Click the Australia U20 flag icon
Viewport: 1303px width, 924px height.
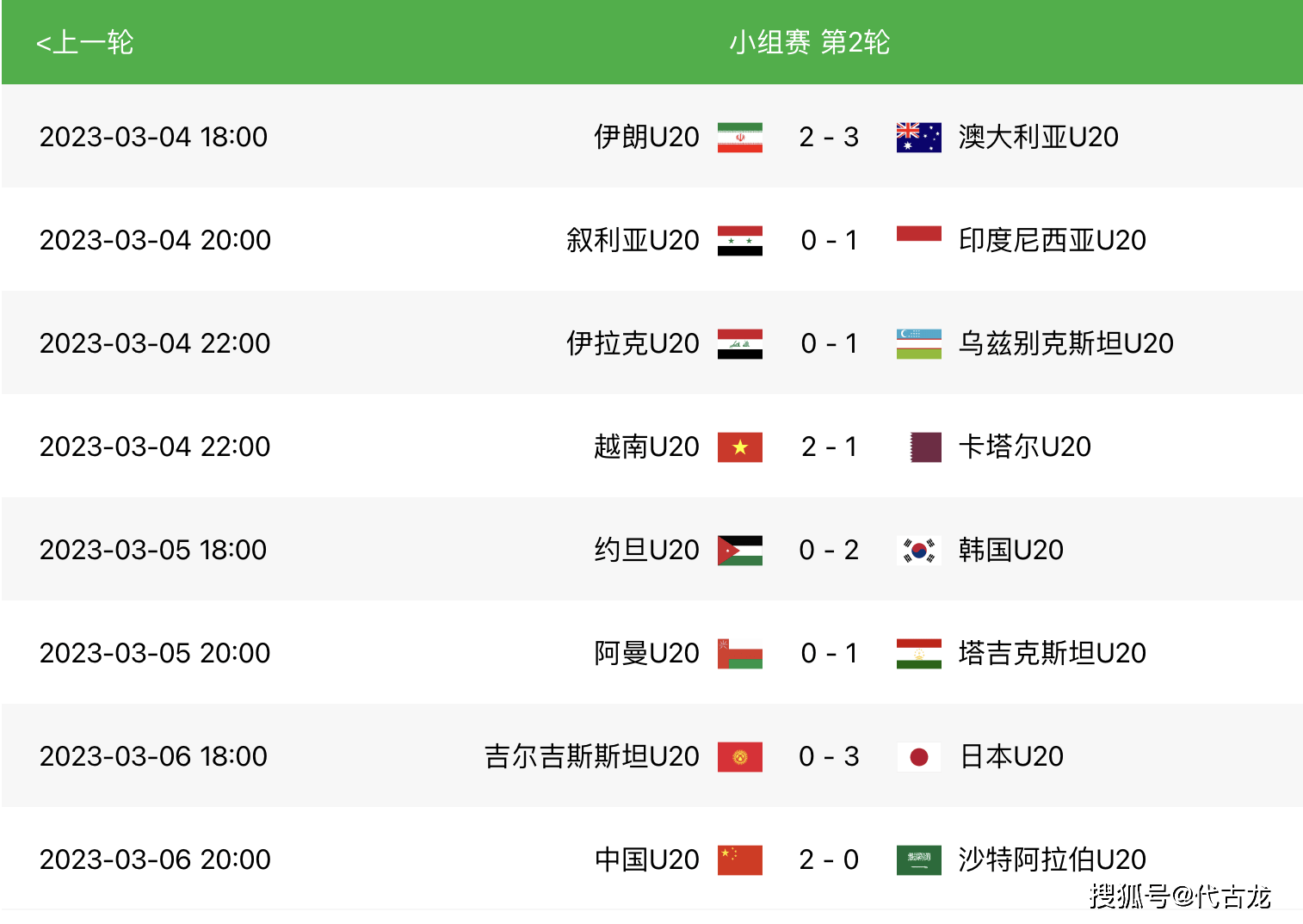coord(919,138)
